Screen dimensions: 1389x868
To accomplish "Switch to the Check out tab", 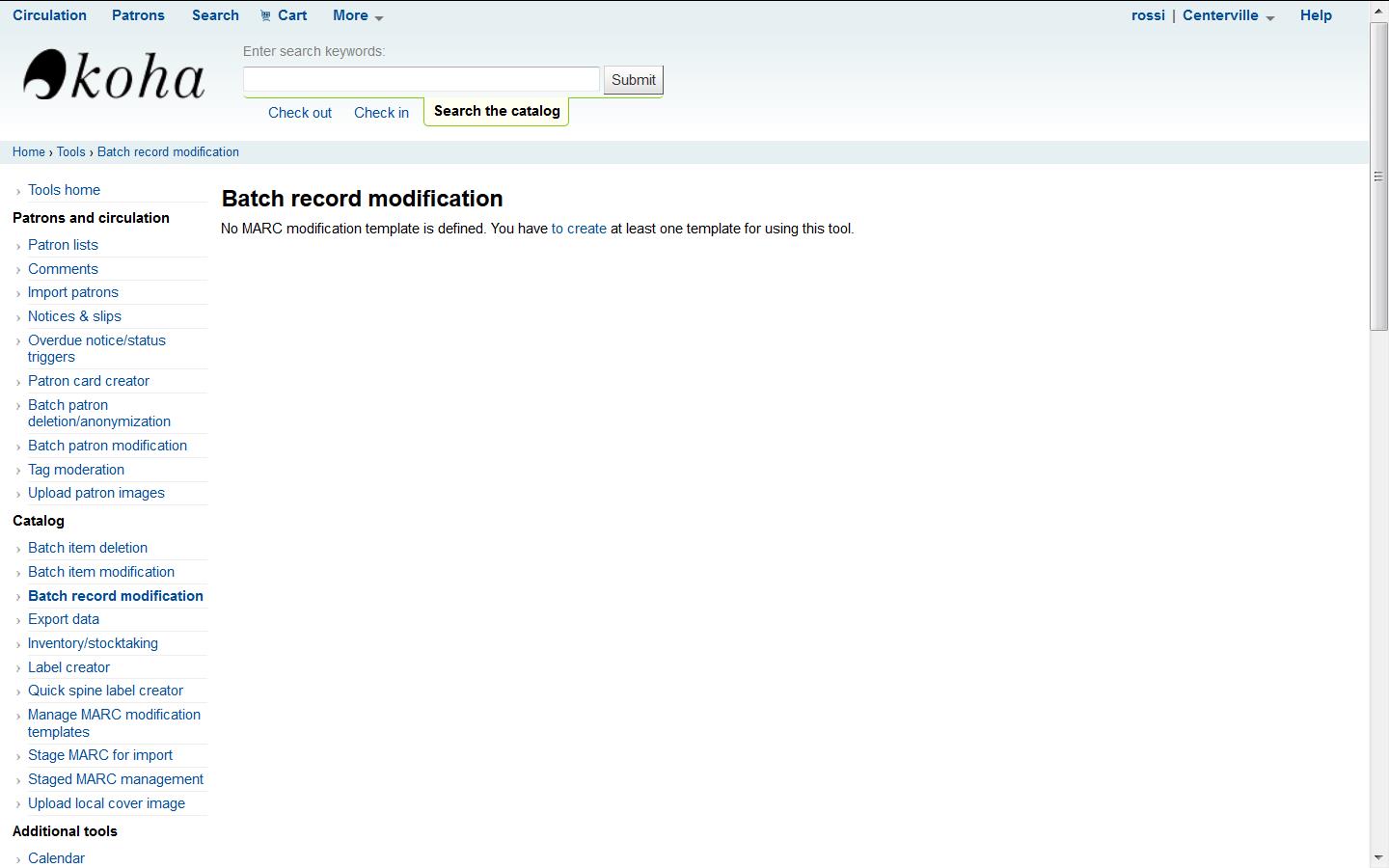I will pos(299,113).
